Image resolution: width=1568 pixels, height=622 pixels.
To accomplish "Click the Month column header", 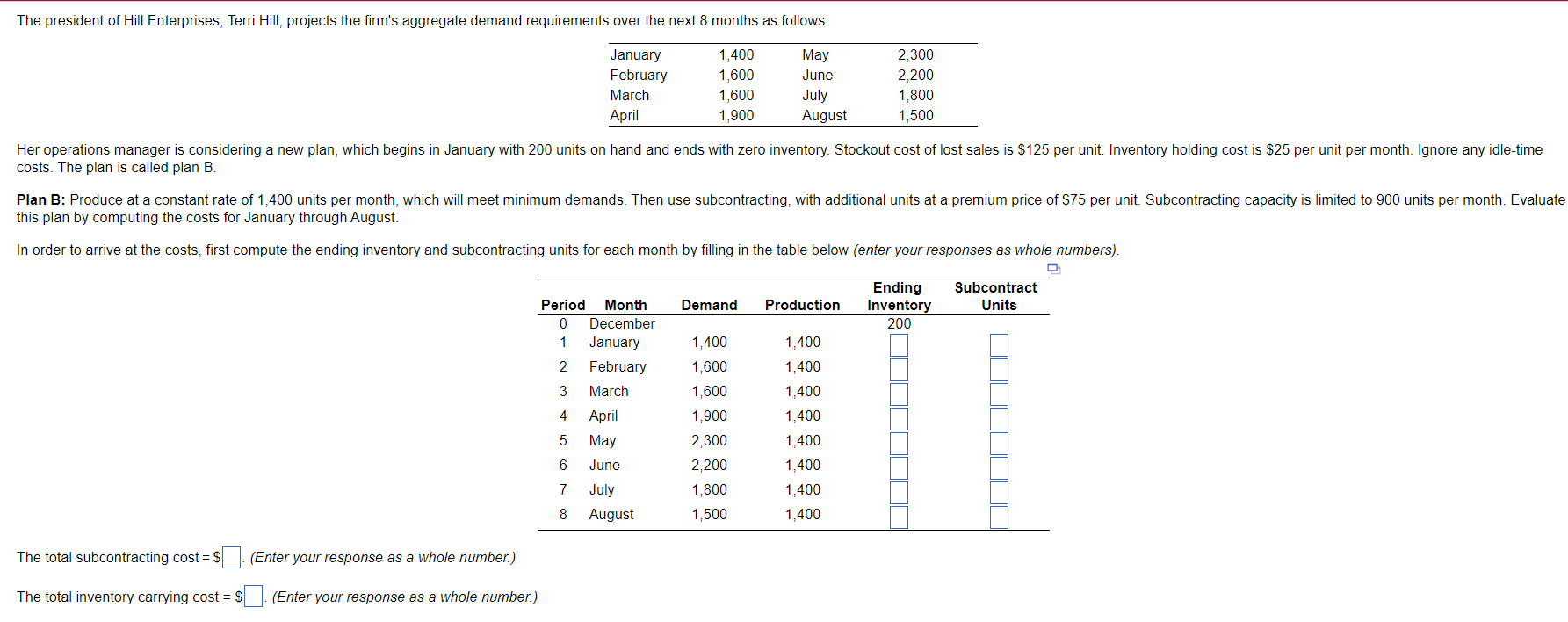I will point(625,305).
